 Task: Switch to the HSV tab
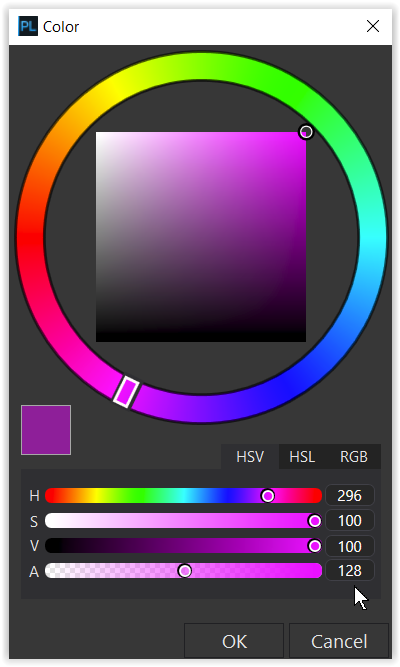250,457
